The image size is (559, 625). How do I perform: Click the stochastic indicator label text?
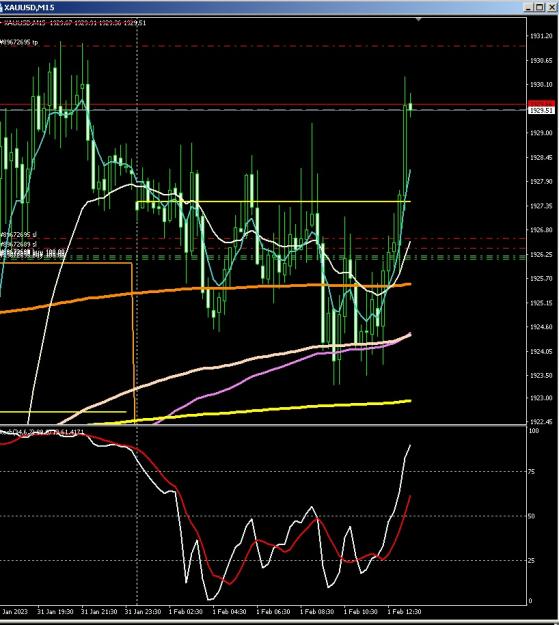click(42, 432)
